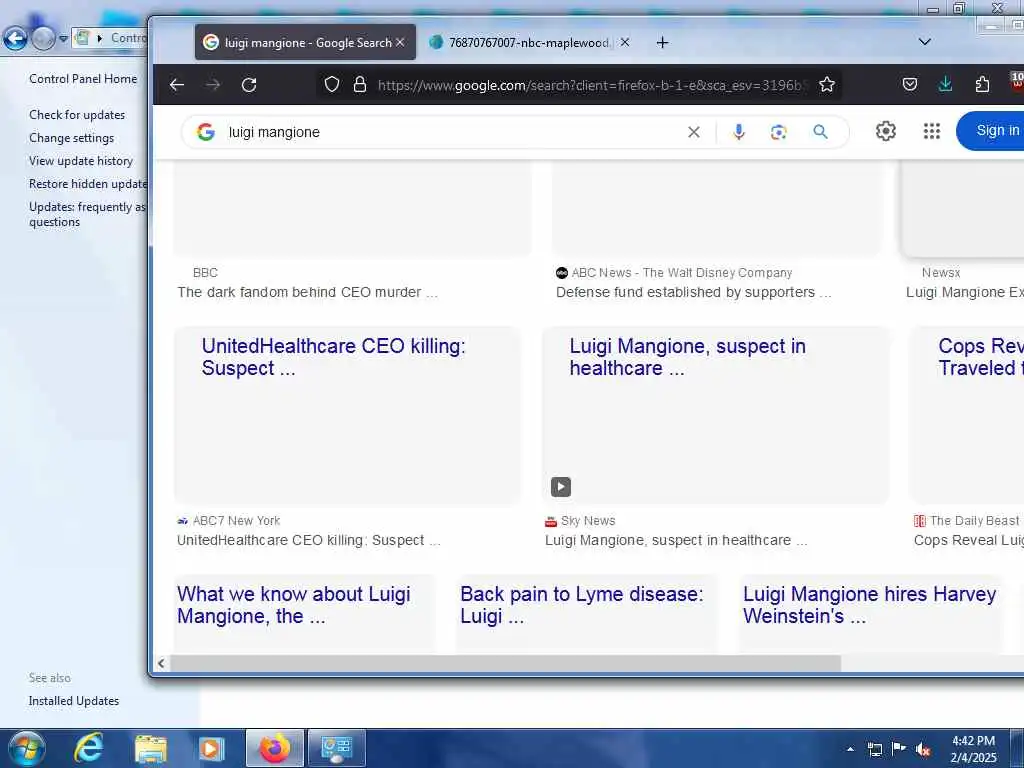Image resolution: width=1024 pixels, height=768 pixels.
Task: Save page to Pocket
Action: (x=910, y=84)
